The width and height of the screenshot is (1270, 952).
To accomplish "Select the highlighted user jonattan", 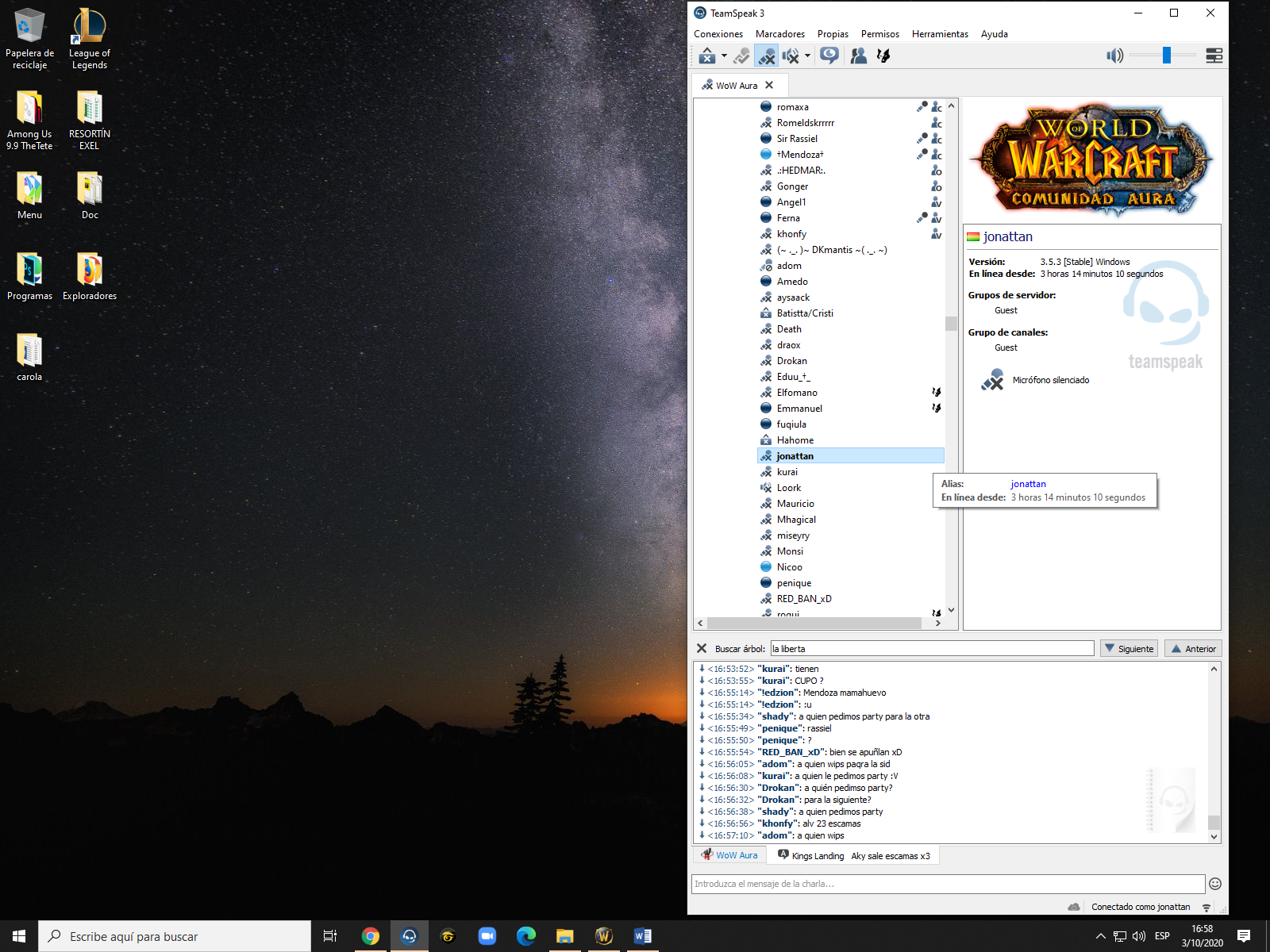I will pos(851,456).
